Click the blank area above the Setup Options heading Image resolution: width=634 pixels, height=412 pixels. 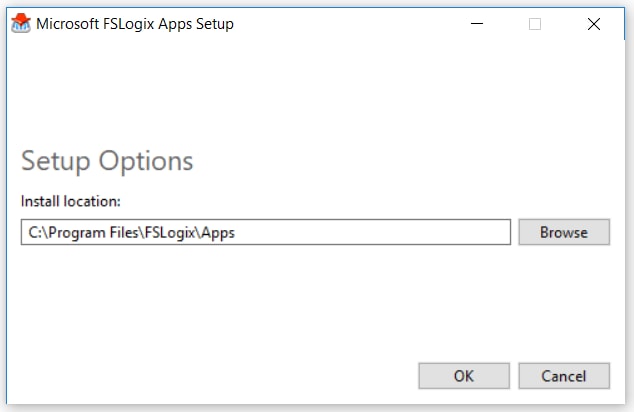[x=300, y=95]
